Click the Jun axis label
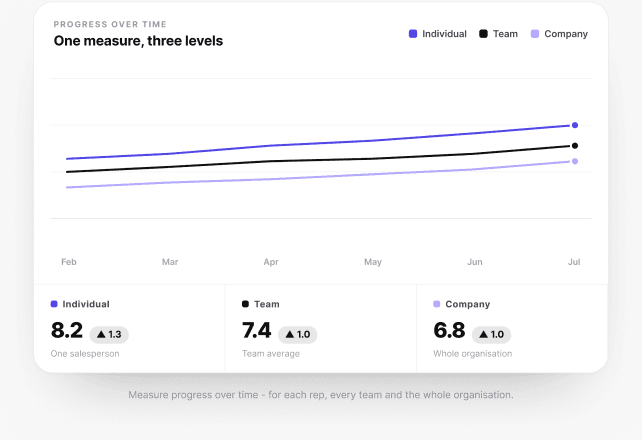Screen dimensions: 642x440 click(475, 262)
